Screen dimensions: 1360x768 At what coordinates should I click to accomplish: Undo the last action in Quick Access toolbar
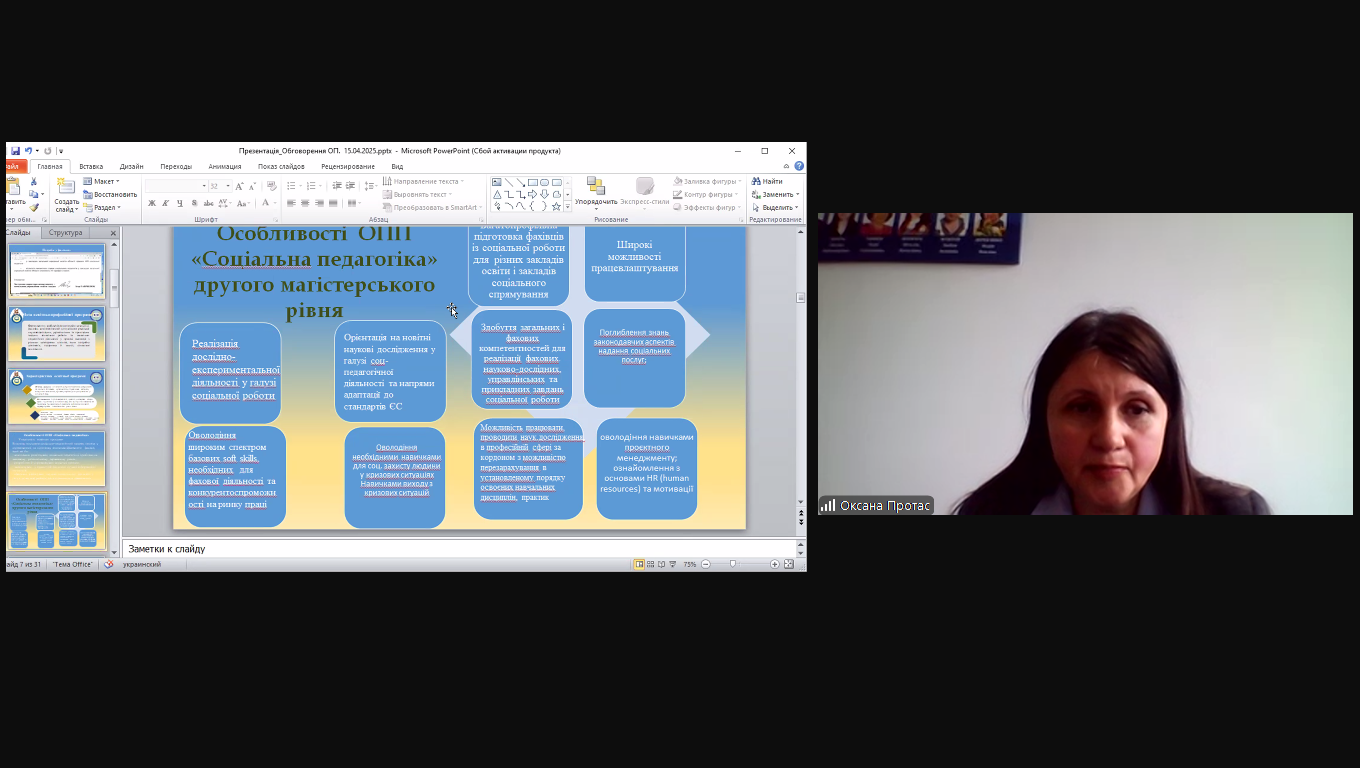[x=29, y=151]
